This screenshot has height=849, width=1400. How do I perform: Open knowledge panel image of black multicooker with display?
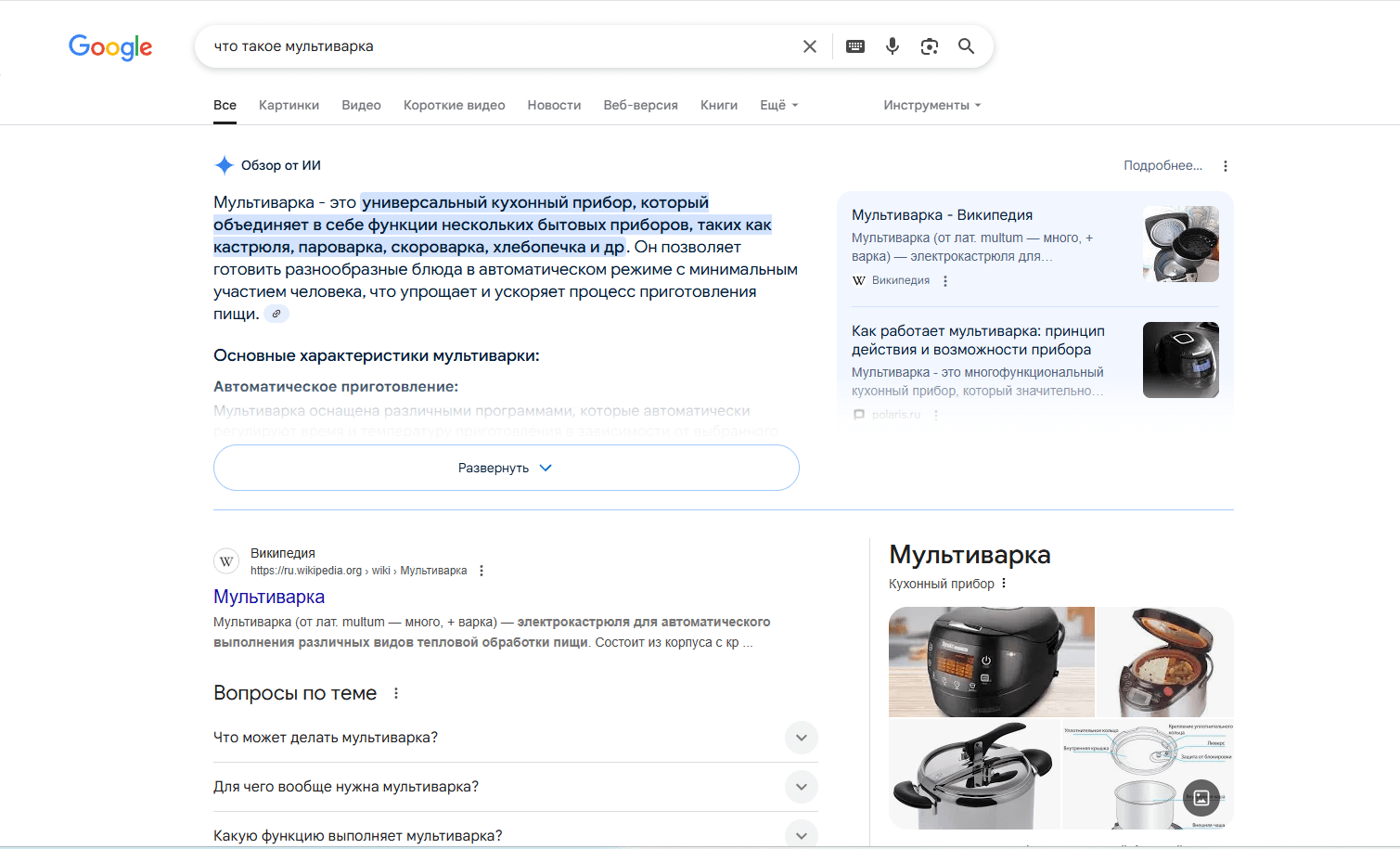point(992,662)
